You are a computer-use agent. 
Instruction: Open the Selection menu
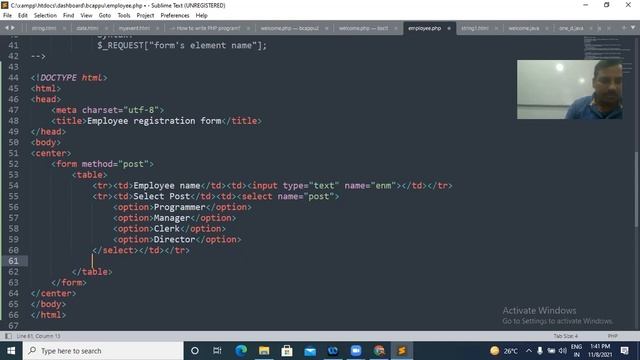(x=45, y=16)
